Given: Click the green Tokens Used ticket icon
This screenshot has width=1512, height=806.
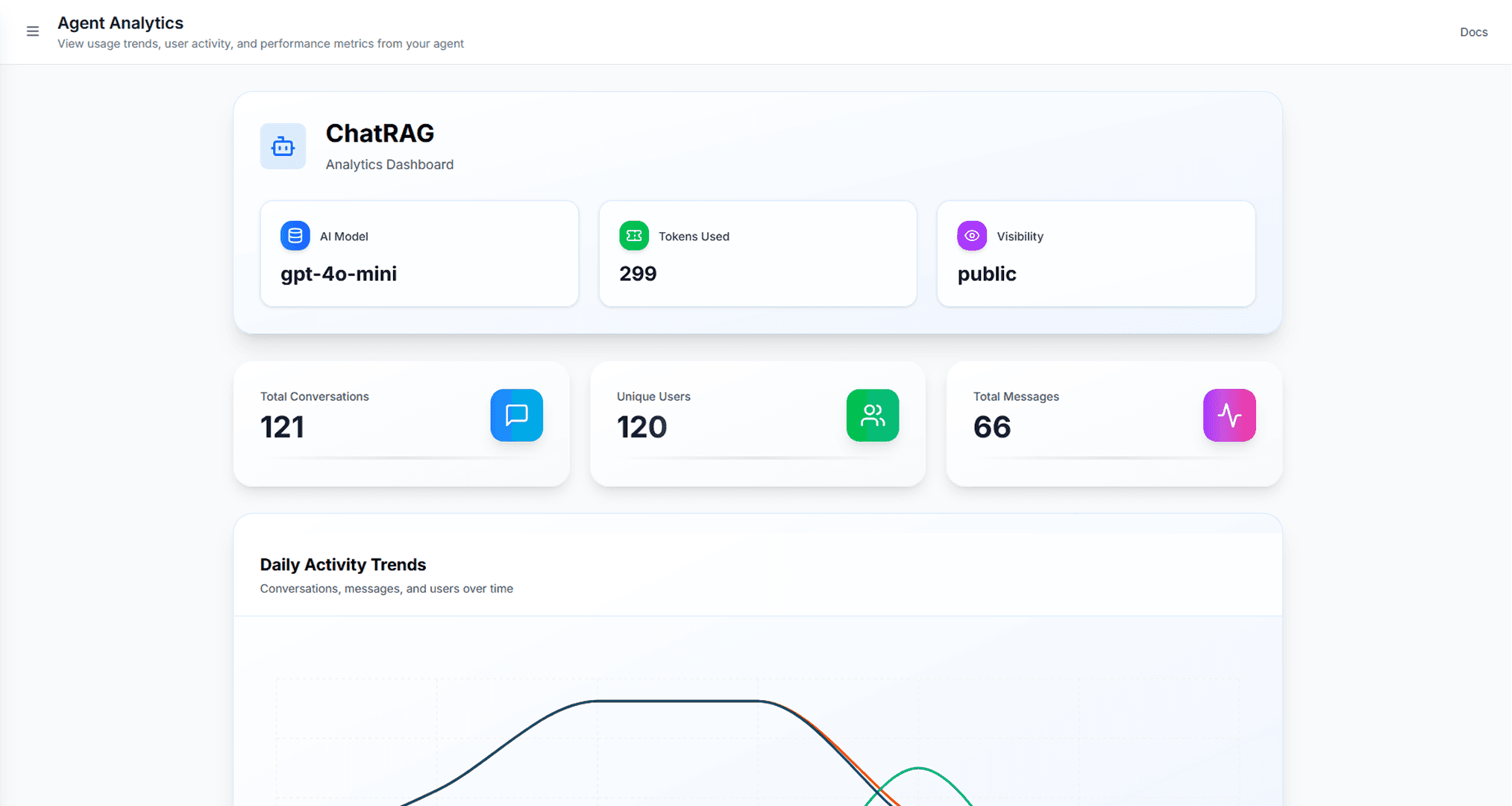Looking at the screenshot, I should click(x=633, y=236).
